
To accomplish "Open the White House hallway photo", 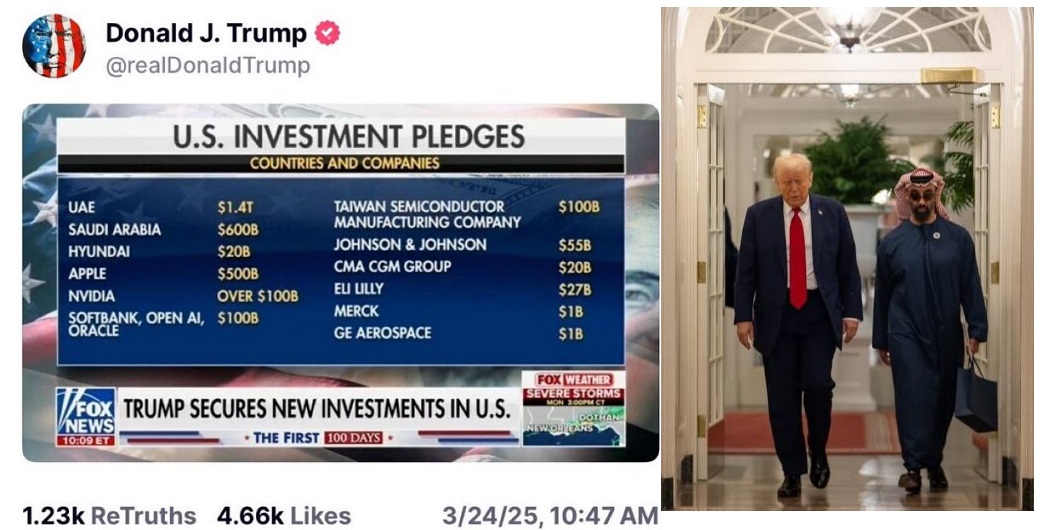I will click(x=847, y=260).
